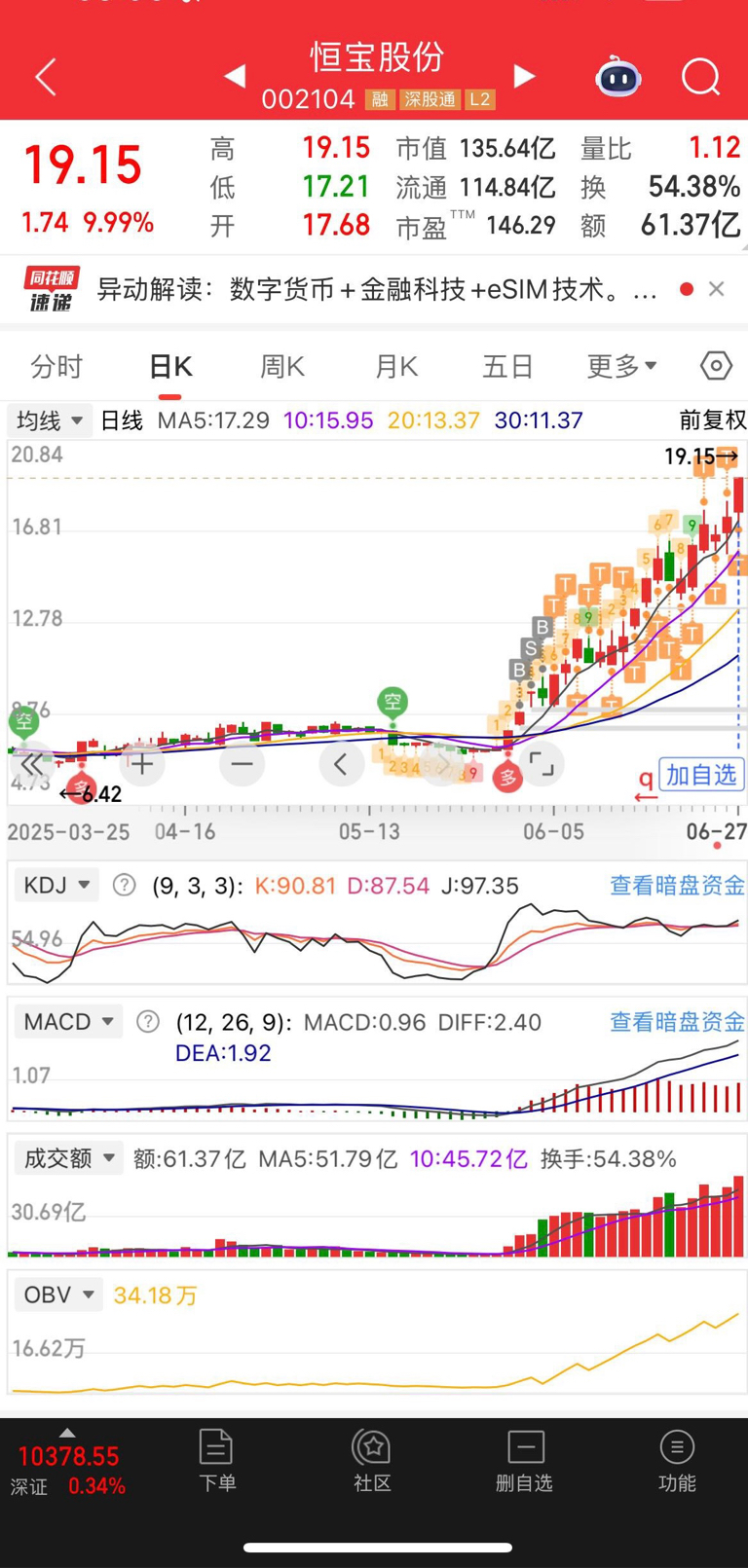This screenshot has width=748, height=1568.
Task: Select the 日K tab
Action: (x=170, y=367)
